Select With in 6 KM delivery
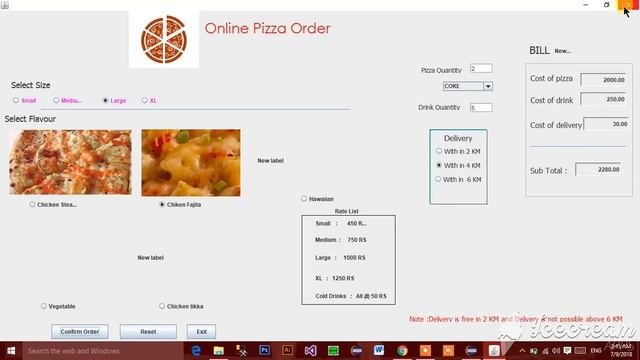Screen dimensions: 640x360 pyautogui.click(x=458, y=180)
